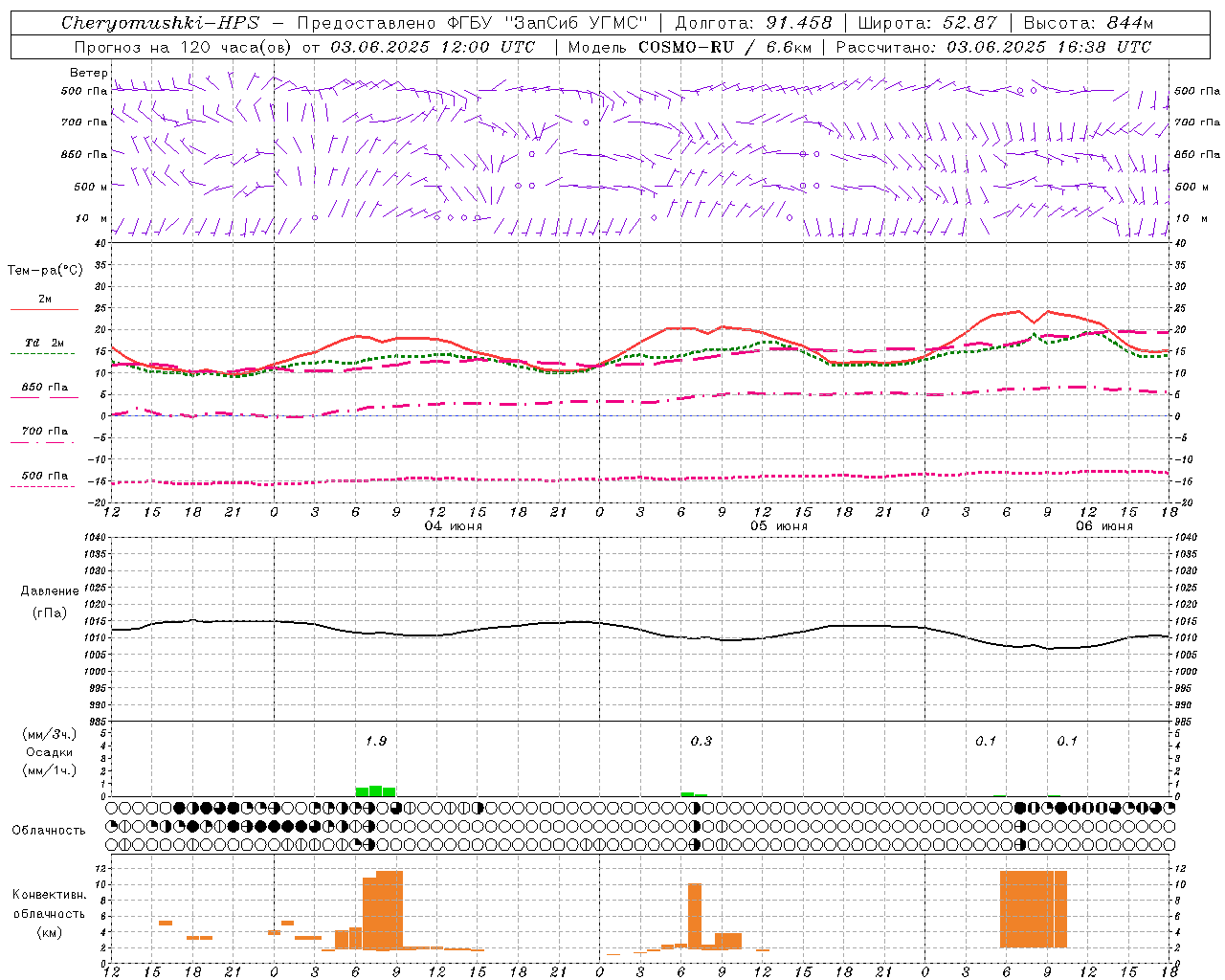Click the '04 июня' date label
Screen dimensions: 1225x980
tap(454, 526)
